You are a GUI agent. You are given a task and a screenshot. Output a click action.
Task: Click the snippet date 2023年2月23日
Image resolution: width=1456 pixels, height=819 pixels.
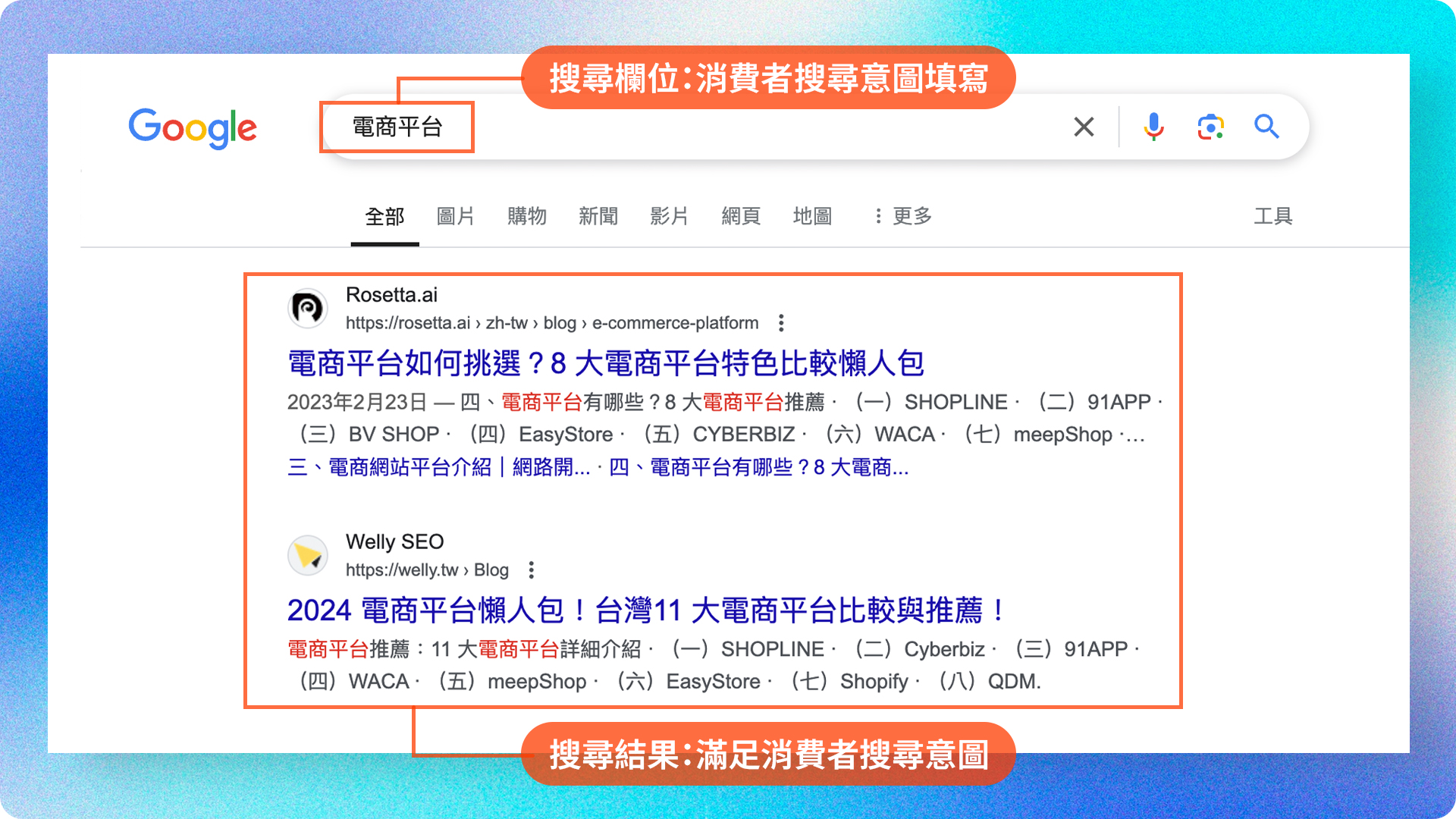click(357, 402)
